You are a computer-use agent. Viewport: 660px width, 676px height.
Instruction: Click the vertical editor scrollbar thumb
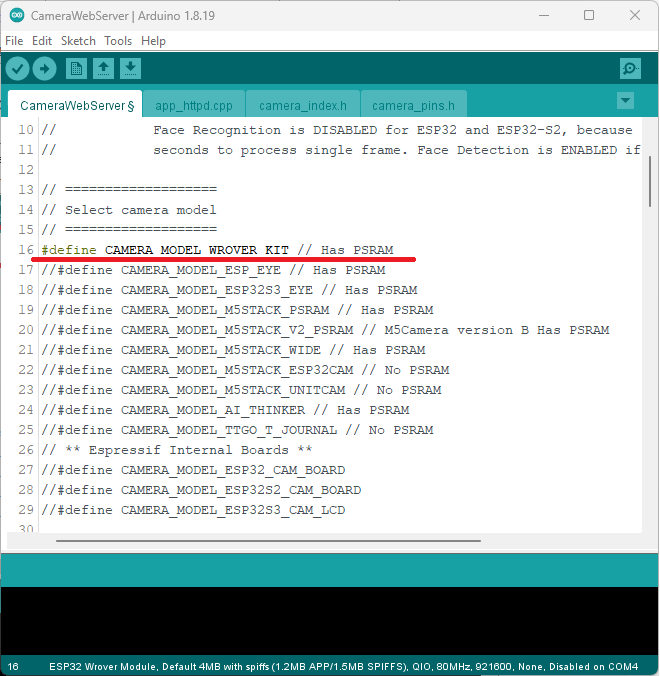point(650,182)
